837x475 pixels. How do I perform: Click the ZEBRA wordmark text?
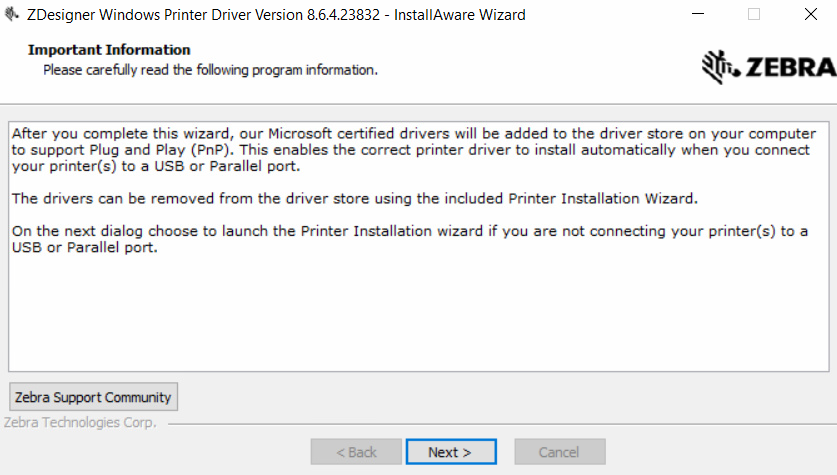(788, 67)
